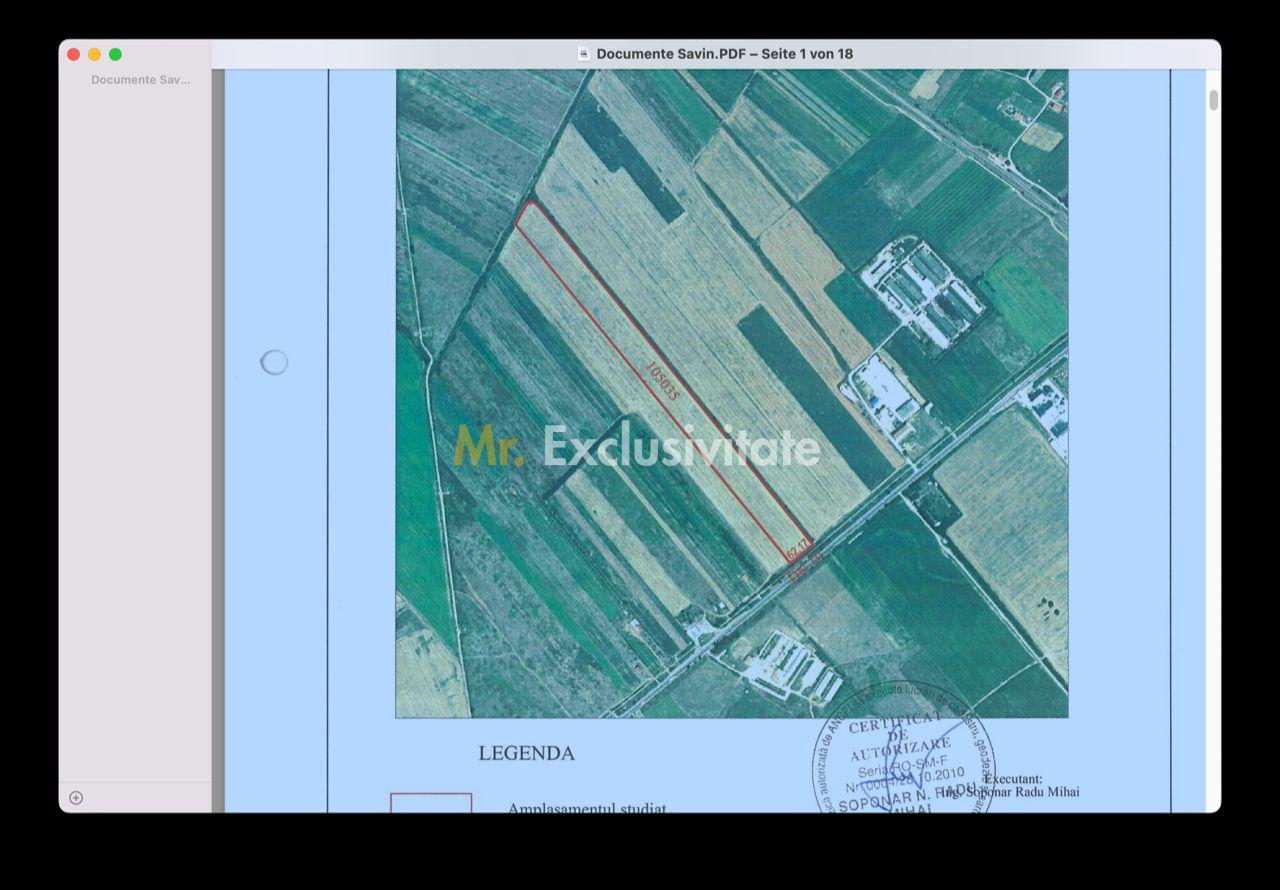
Task: Close the Documente Savin.PDF window
Action: [74, 54]
